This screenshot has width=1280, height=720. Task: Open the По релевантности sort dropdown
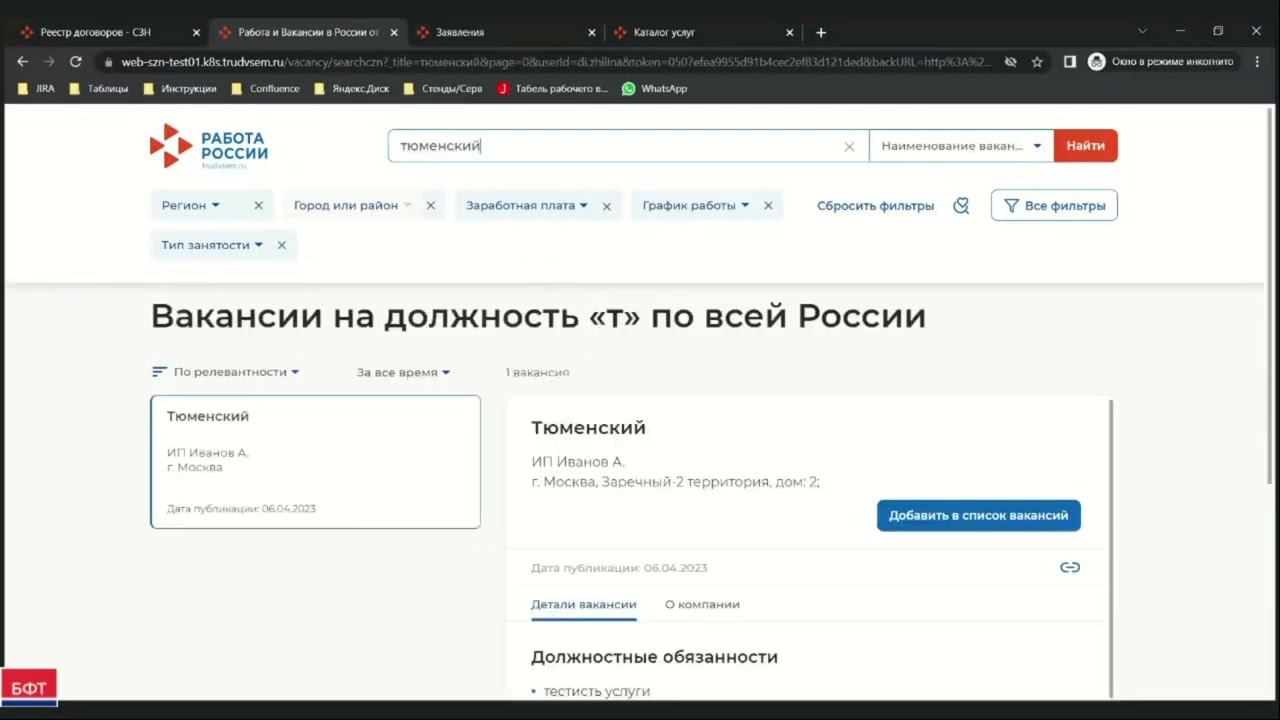click(226, 372)
